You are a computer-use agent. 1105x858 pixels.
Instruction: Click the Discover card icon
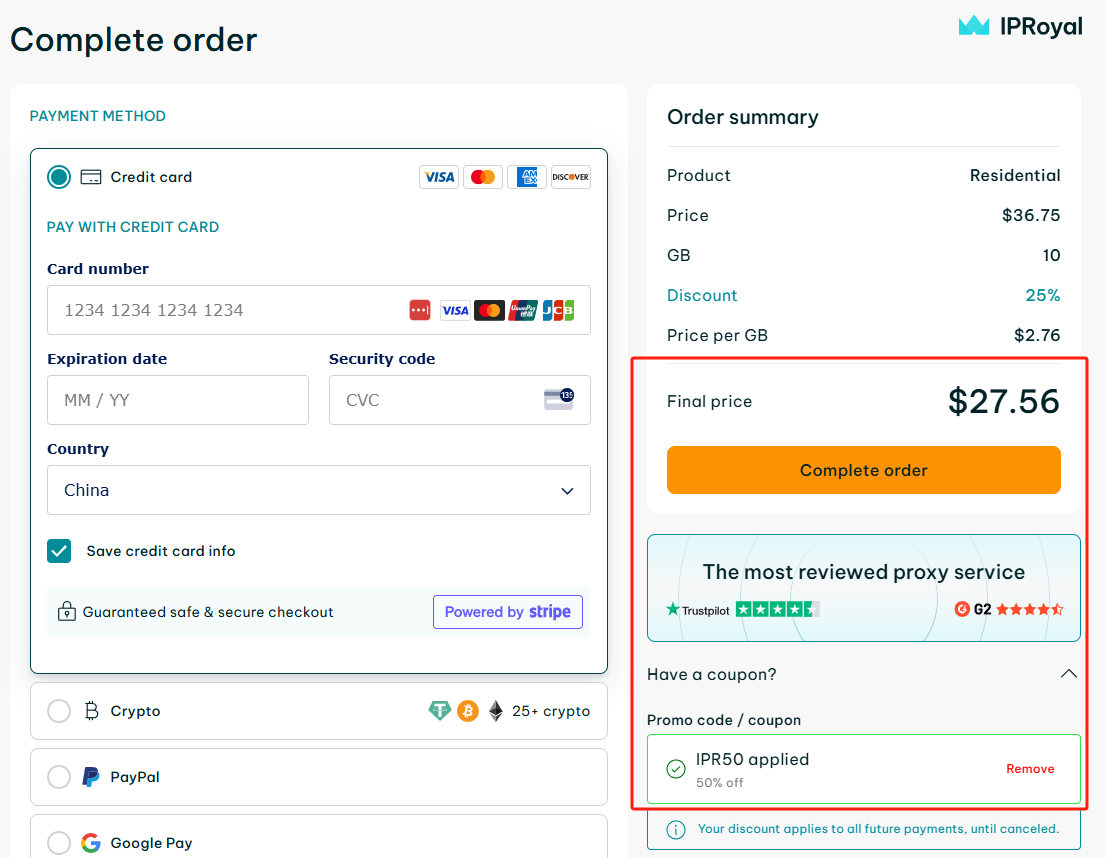(x=570, y=177)
